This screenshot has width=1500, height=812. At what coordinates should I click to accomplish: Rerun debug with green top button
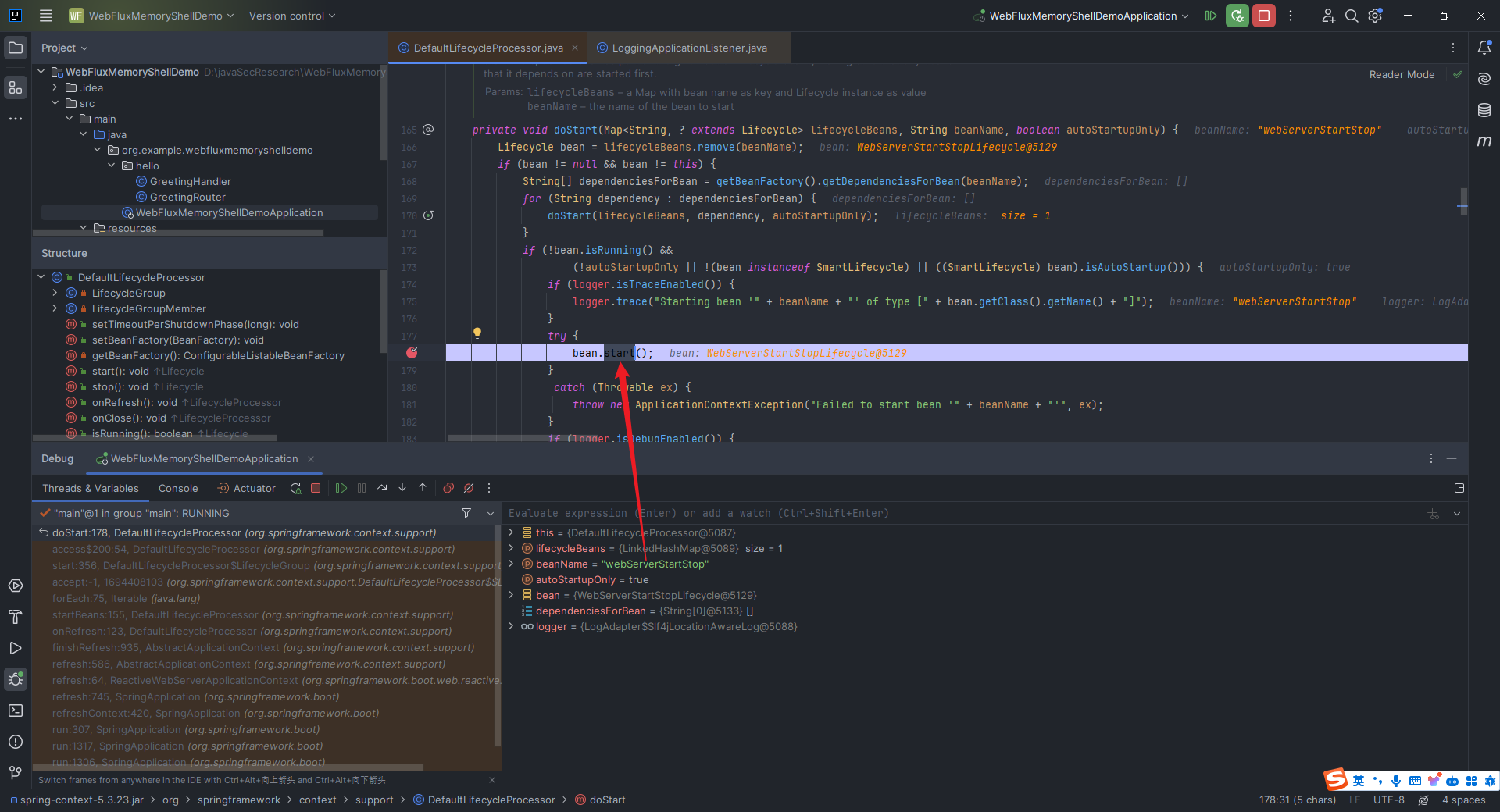pyautogui.click(x=1237, y=16)
